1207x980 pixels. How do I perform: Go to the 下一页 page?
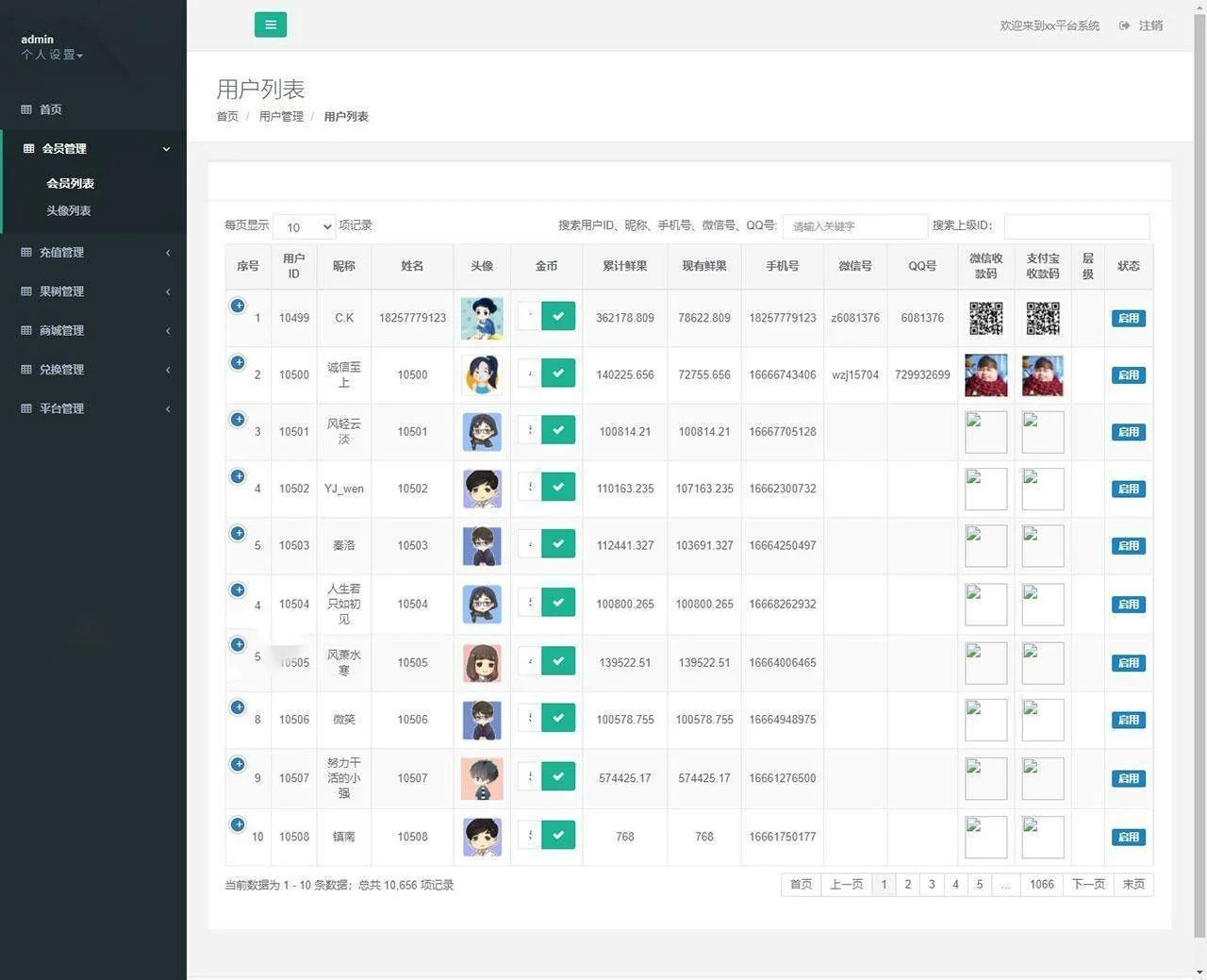[x=1088, y=884]
